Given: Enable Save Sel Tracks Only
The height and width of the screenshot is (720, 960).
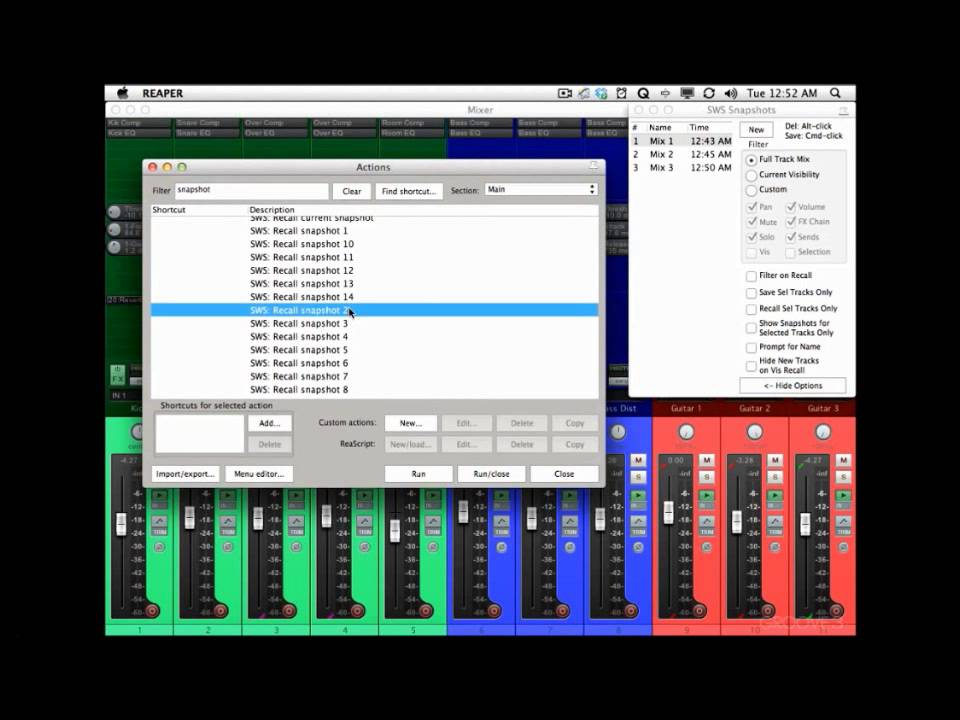Looking at the screenshot, I should coord(751,293).
